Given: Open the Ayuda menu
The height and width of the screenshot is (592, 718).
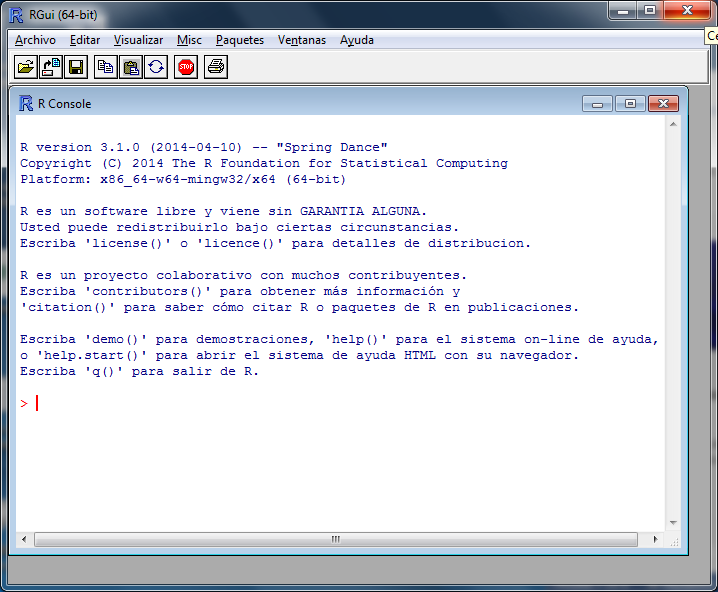Looking at the screenshot, I should [357, 40].
